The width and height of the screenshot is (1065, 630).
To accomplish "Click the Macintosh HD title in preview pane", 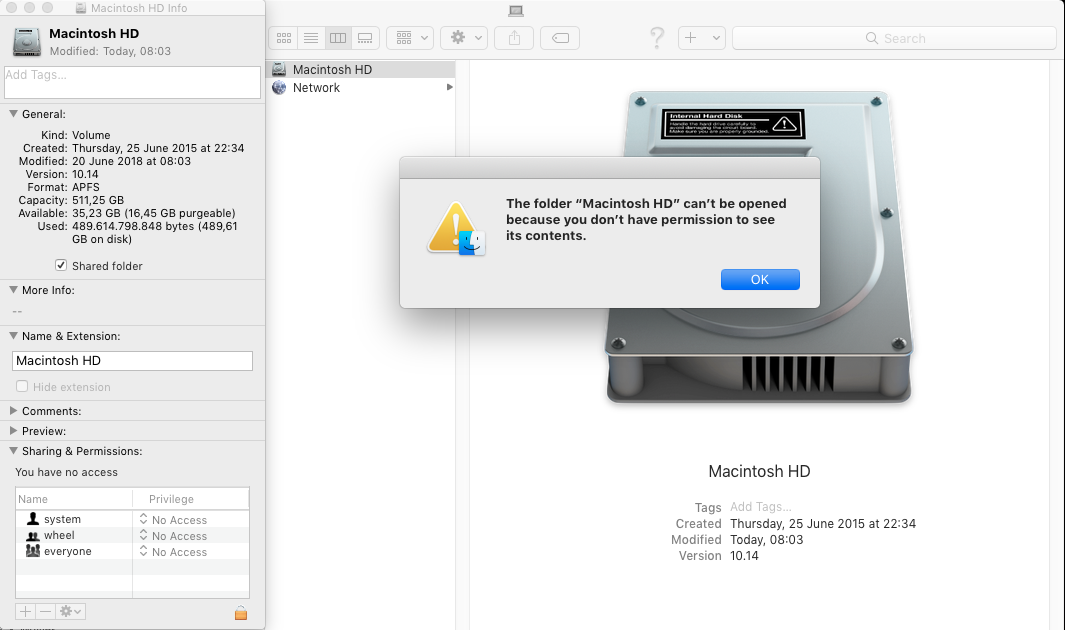I will pos(759,471).
